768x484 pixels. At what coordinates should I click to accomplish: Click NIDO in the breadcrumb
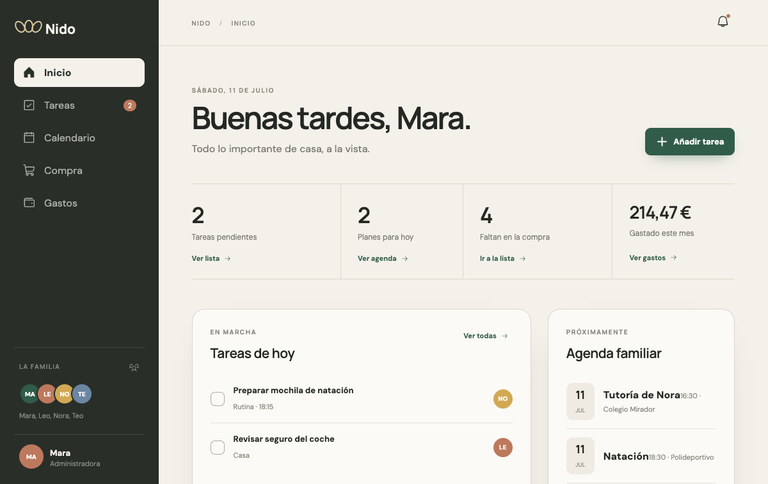click(201, 23)
